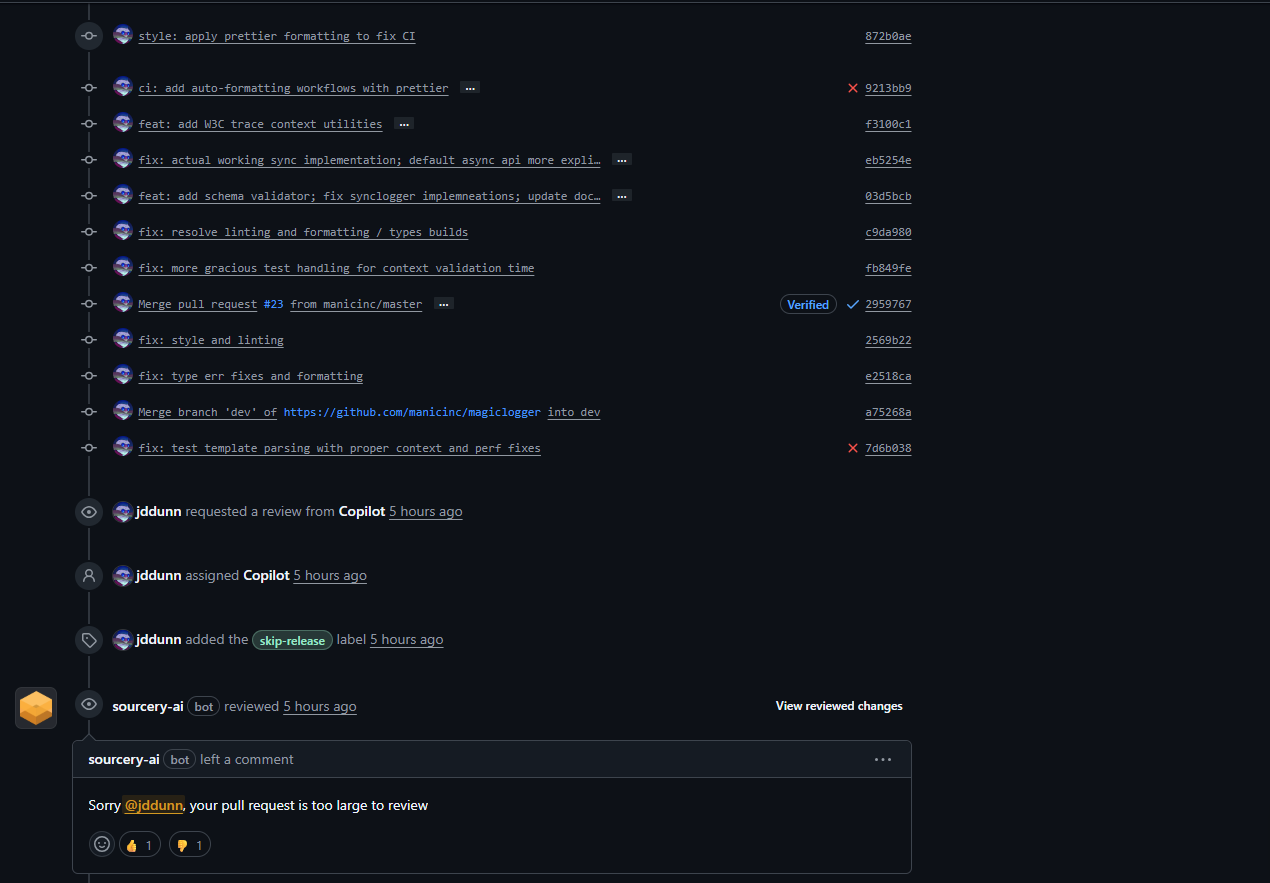Viewport: 1270px width, 883px height.
Task: Click commit hash 2959767
Action: pyautogui.click(x=888, y=304)
